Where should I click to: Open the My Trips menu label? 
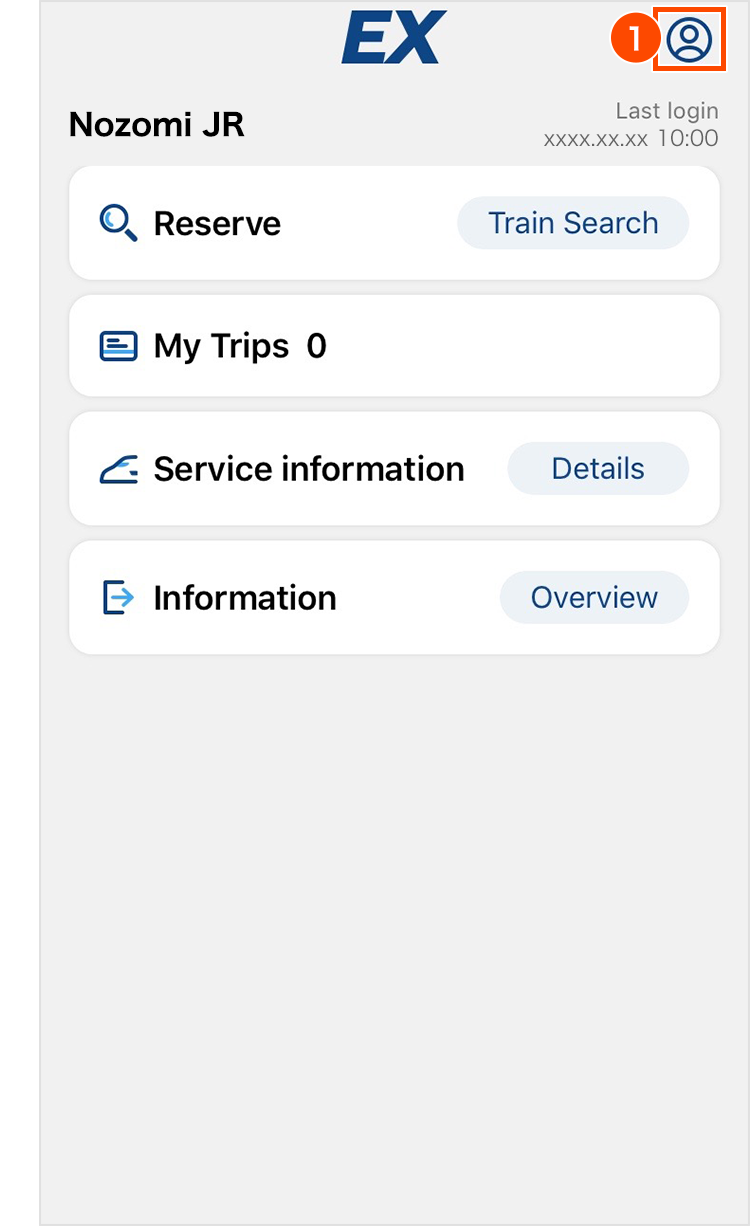tap(221, 346)
